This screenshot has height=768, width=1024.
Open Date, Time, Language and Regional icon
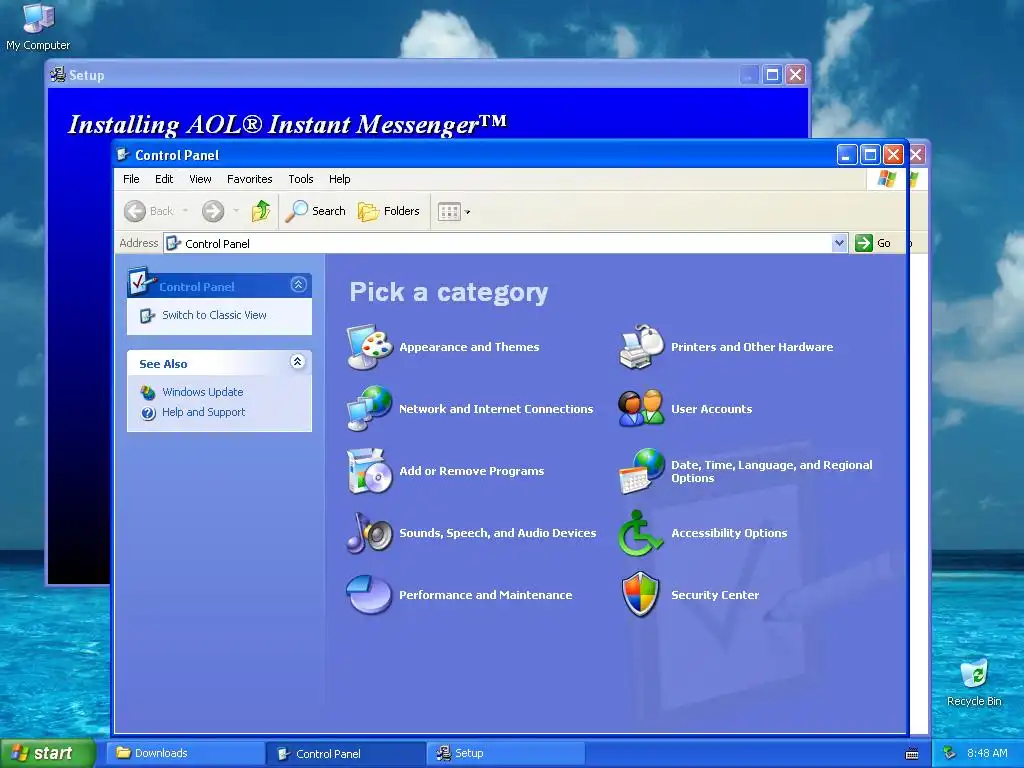(641, 471)
